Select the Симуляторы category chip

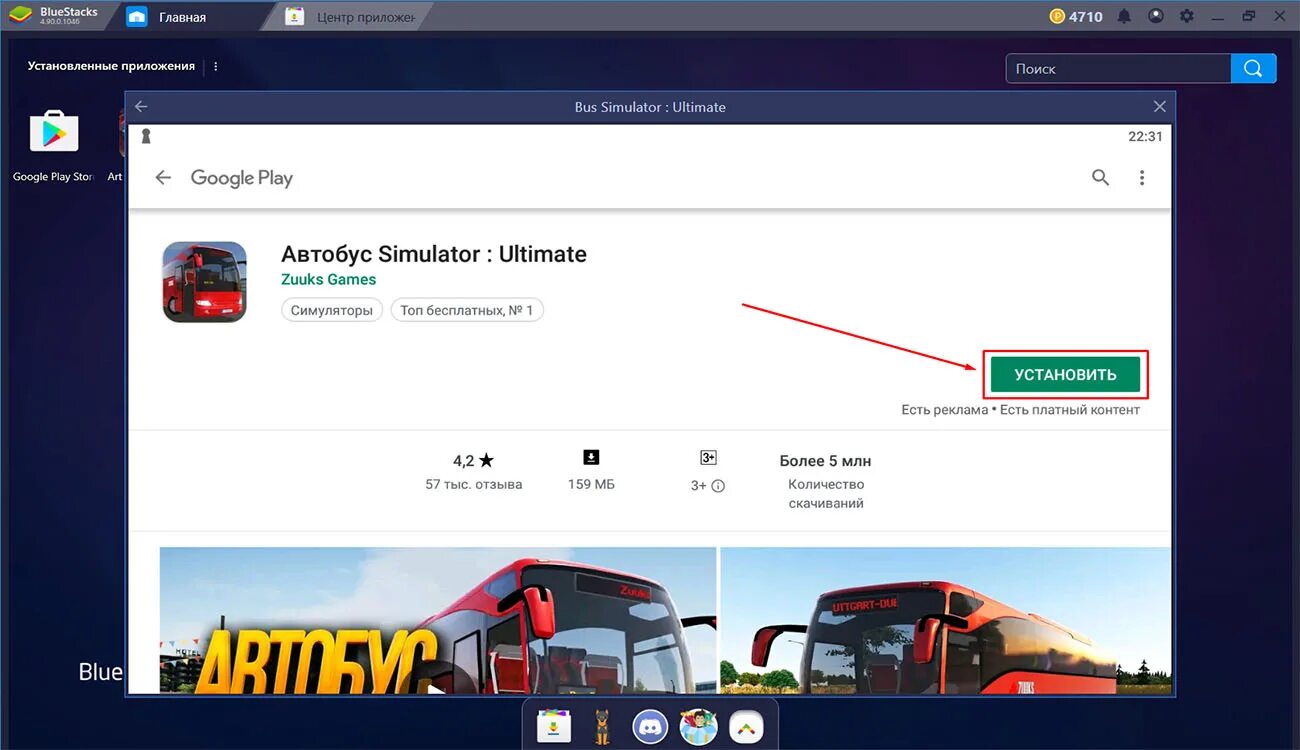pyautogui.click(x=332, y=310)
